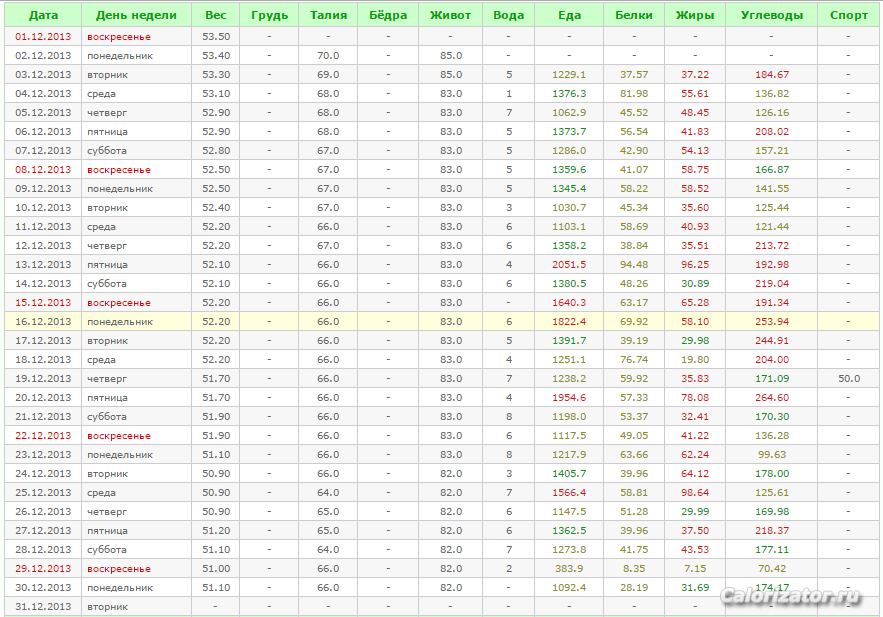This screenshot has height=617, width=883.
Task: Click the Вода column header
Action: click(x=508, y=15)
